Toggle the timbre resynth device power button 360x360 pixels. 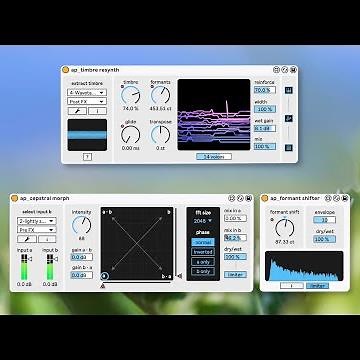pyautogui.click(x=65, y=70)
